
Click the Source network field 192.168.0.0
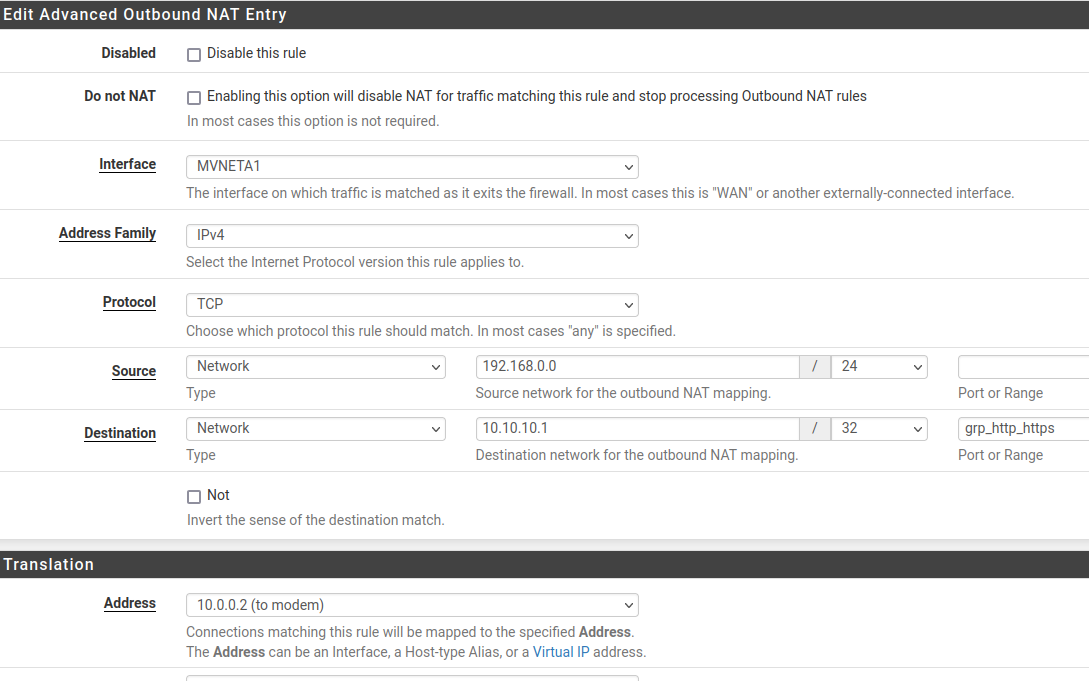click(637, 367)
